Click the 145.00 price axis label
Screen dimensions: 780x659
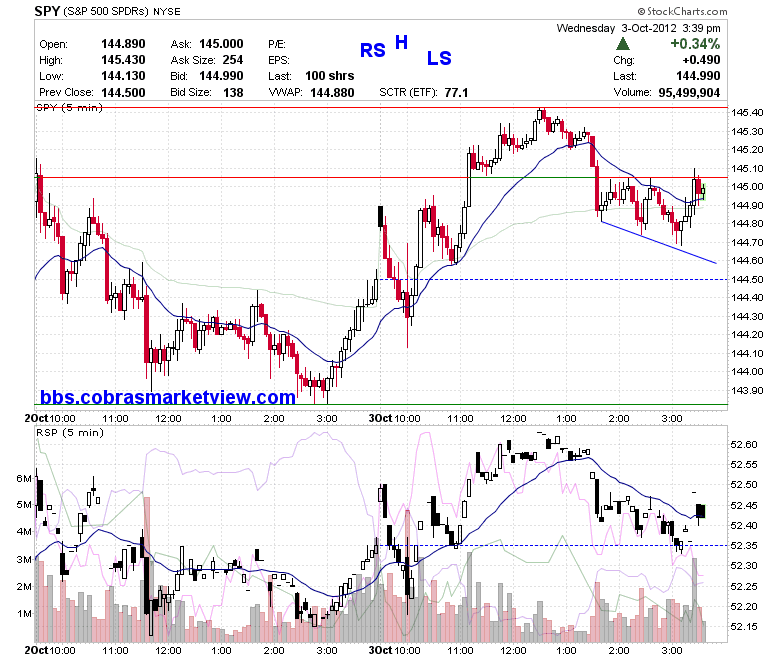[747, 187]
